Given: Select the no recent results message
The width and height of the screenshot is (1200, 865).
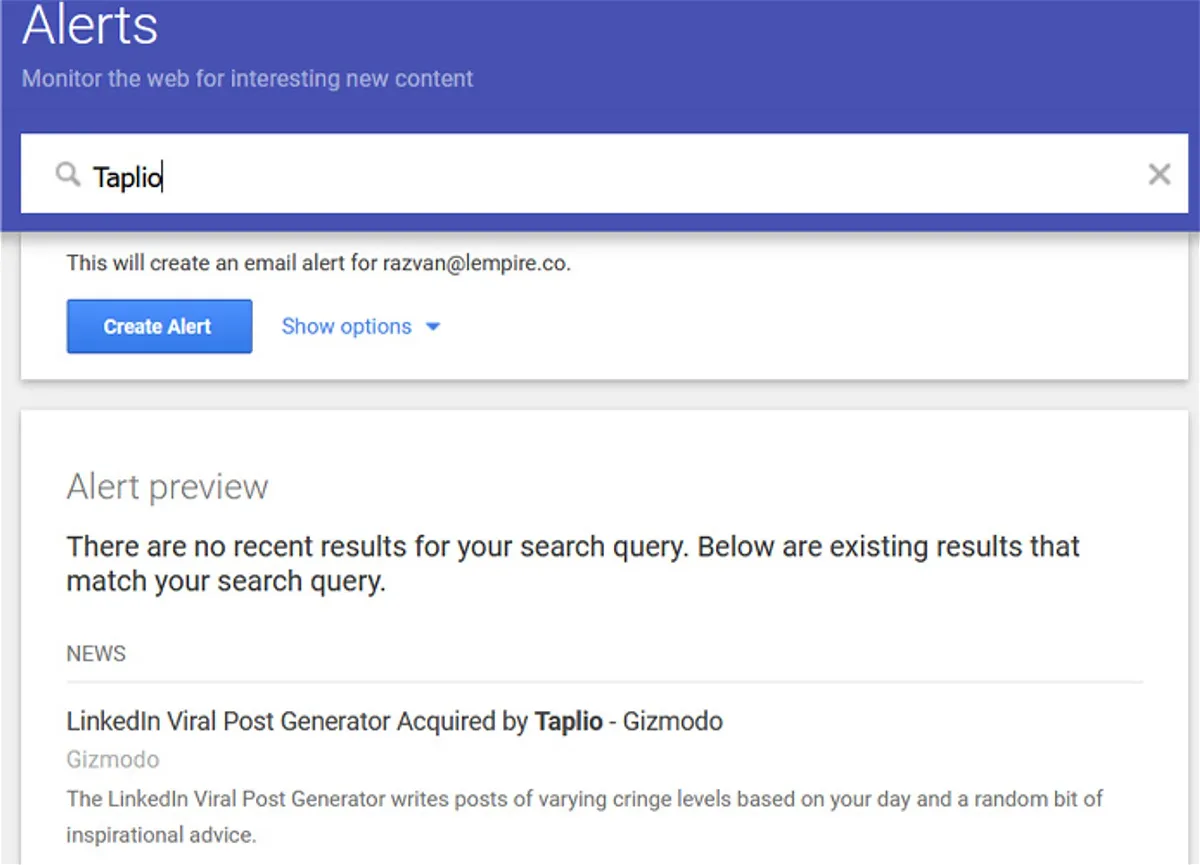Looking at the screenshot, I should 573,564.
